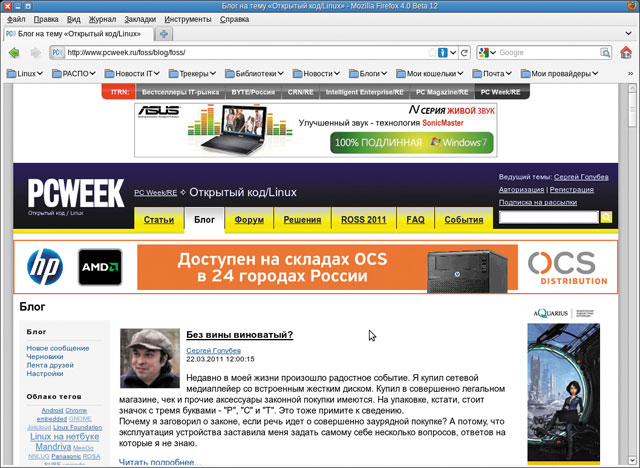This screenshot has width=640, height=468.
Task: Click the Aquarius ad banner image
Action: coord(564,393)
